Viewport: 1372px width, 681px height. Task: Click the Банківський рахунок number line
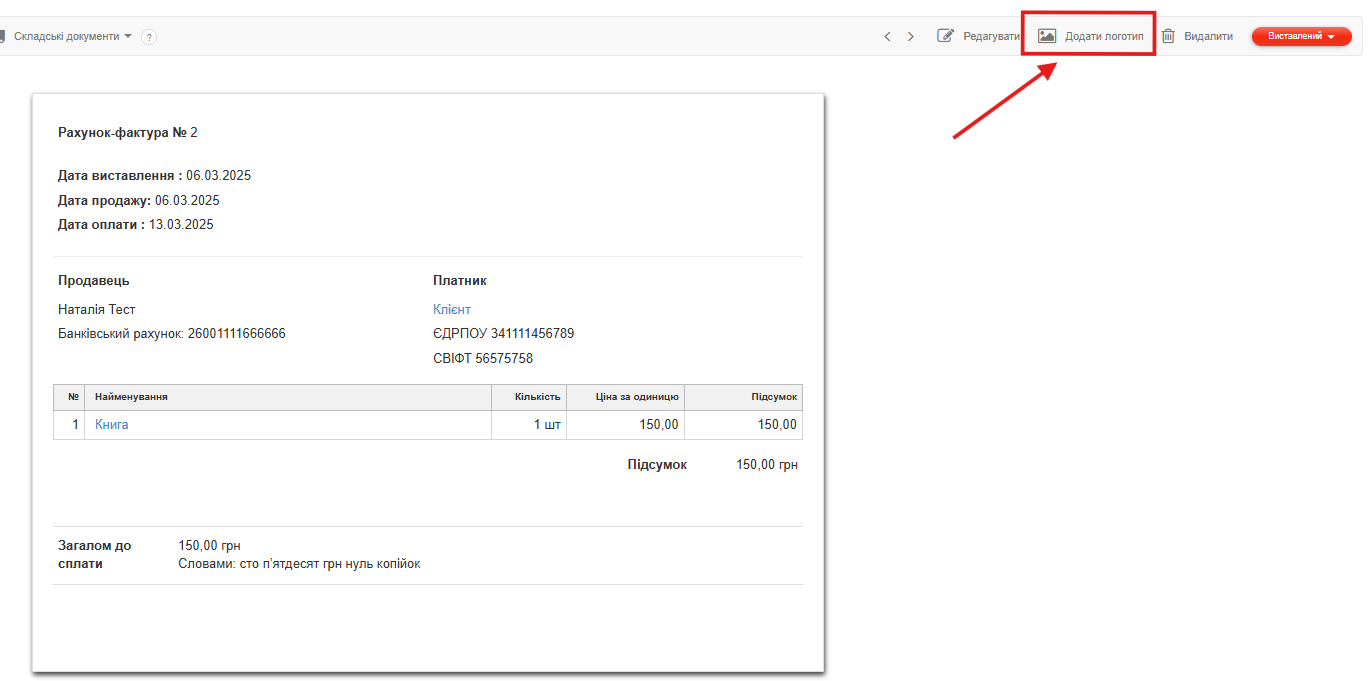(172, 333)
